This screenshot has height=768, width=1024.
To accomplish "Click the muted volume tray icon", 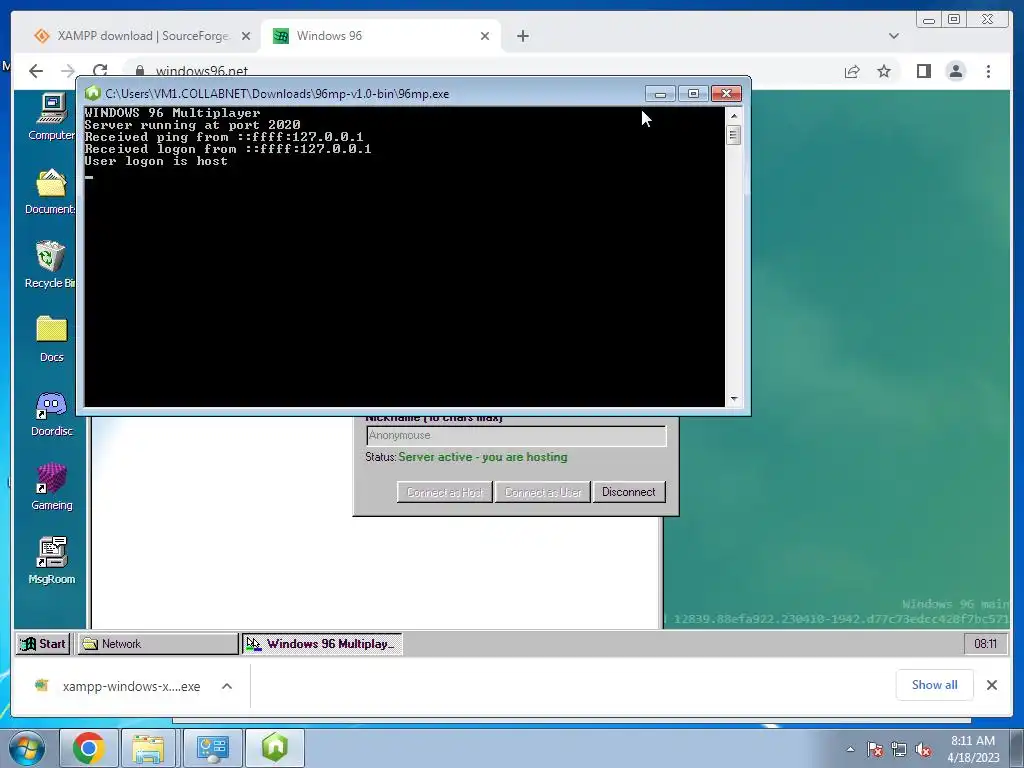I will pos(923,749).
